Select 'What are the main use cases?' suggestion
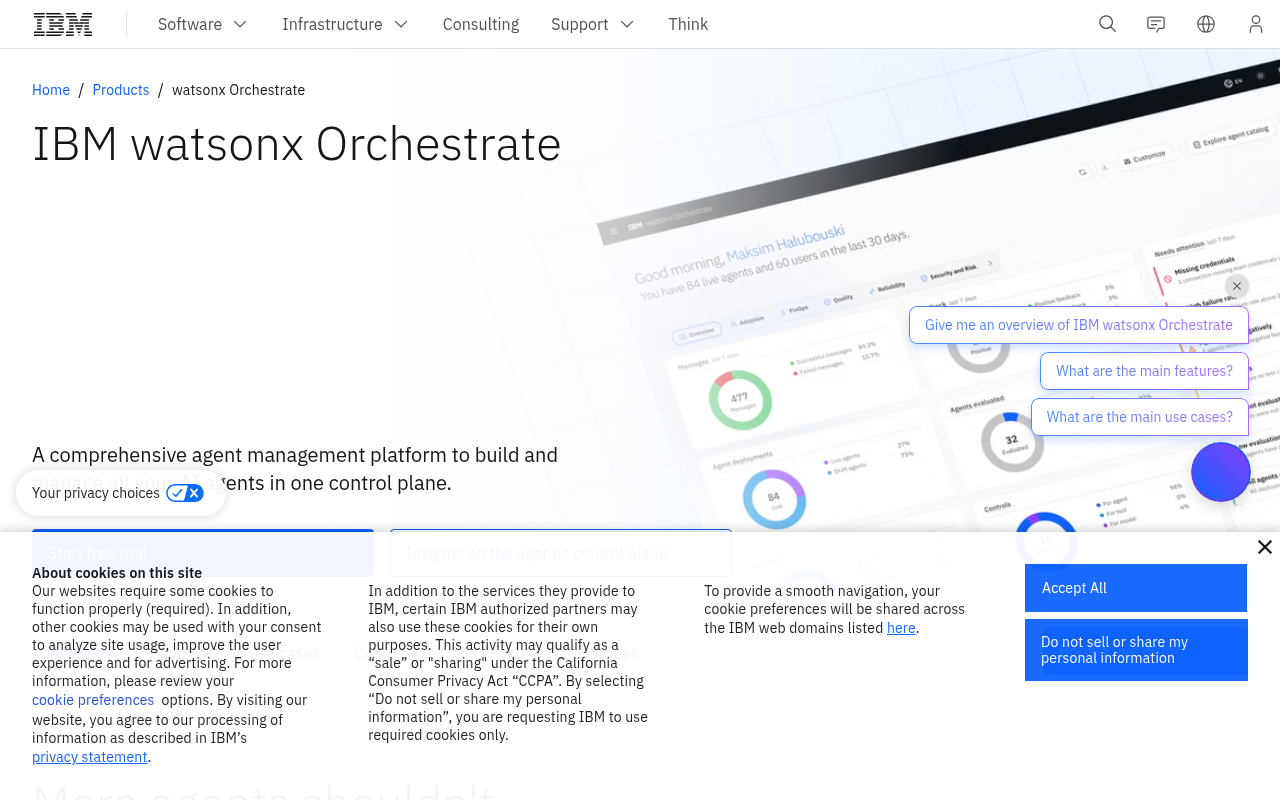The image size is (1280, 800). click(x=1140, y=417)
